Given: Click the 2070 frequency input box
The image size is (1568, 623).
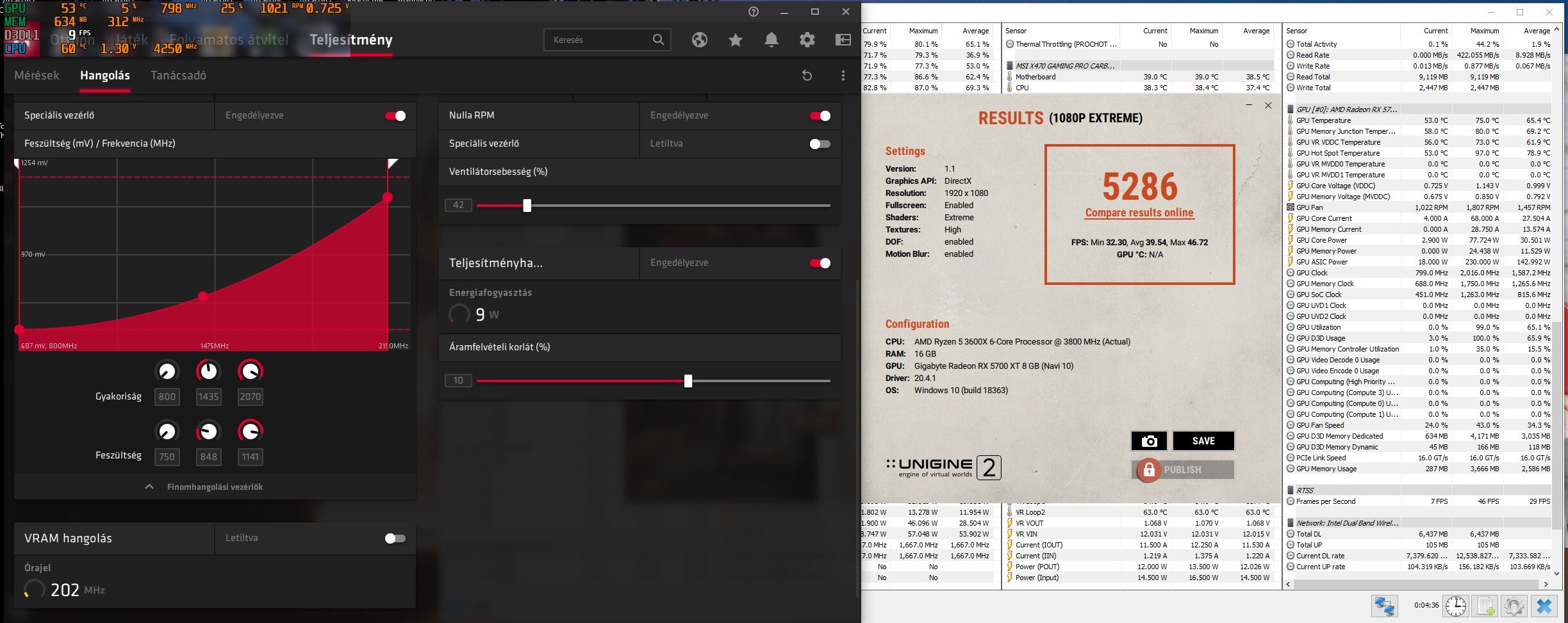Looking at the screenshot, I should click(250, 397).
